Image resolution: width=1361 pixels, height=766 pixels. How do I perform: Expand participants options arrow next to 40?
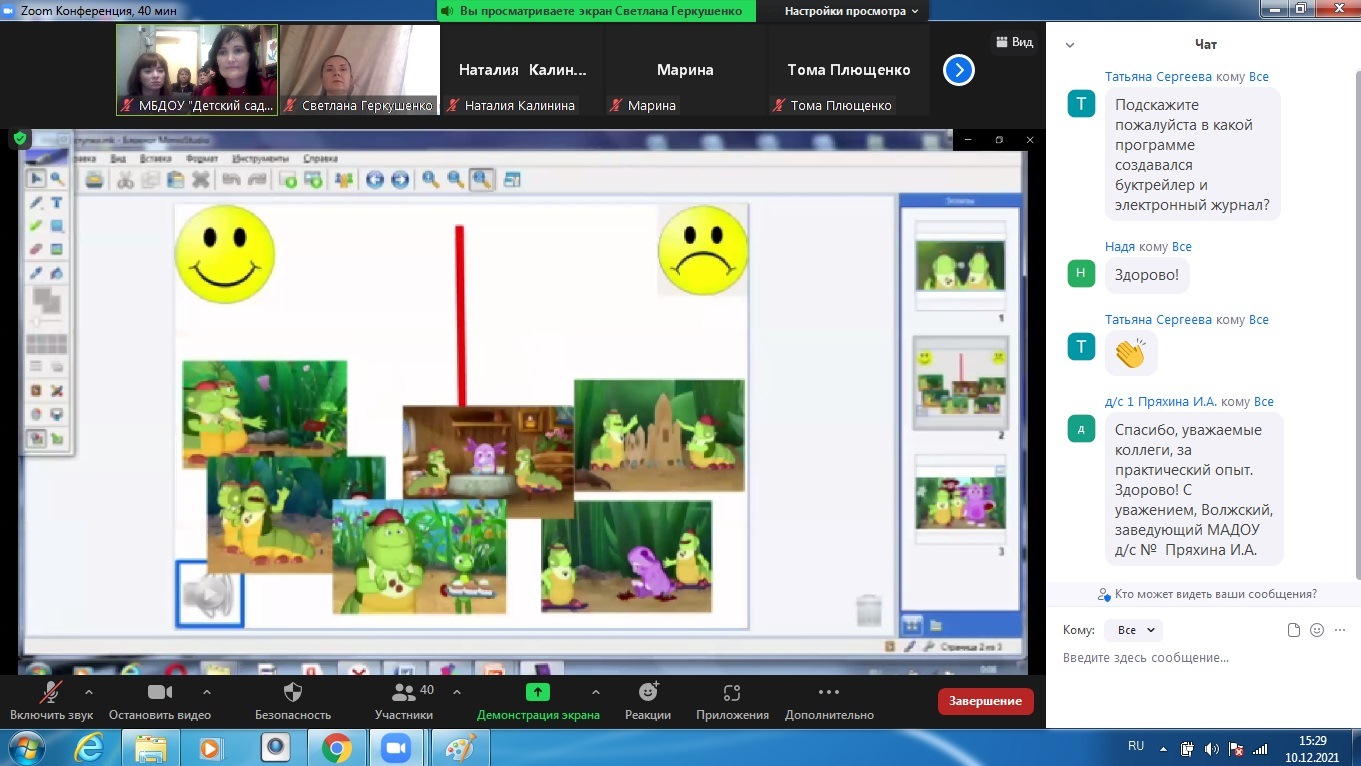tap(457, 691)
